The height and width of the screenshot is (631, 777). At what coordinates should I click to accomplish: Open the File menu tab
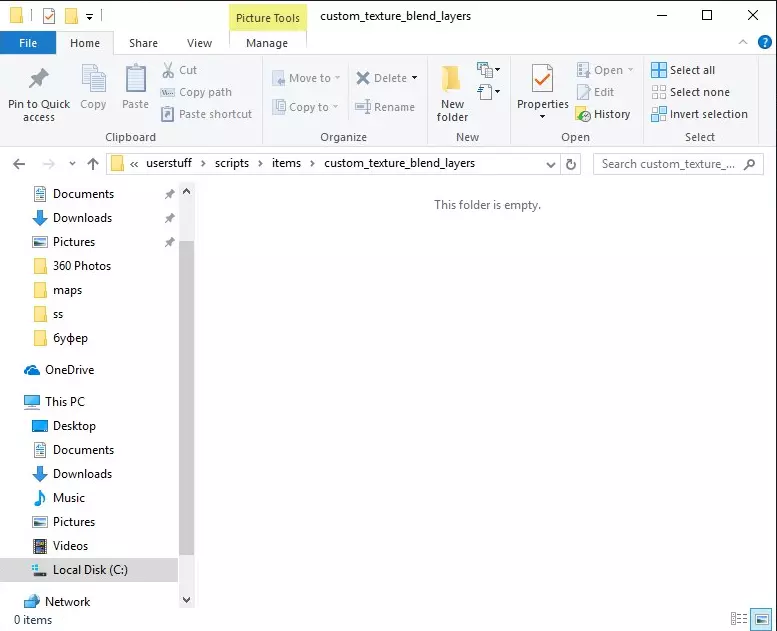pyautogui.click(x=28, y=43)
